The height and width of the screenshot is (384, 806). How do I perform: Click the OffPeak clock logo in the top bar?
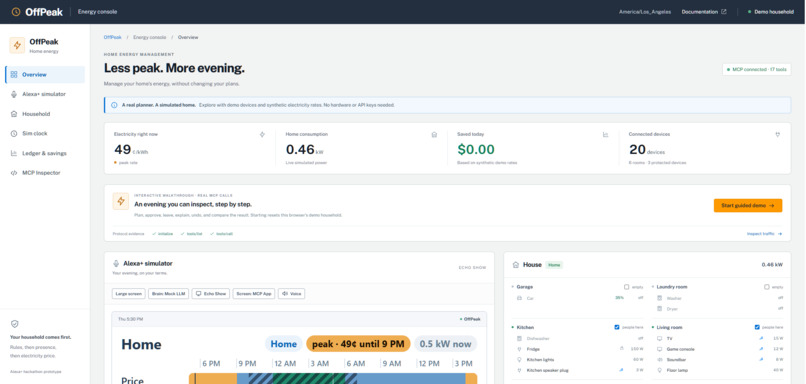[x=16, y=12]
